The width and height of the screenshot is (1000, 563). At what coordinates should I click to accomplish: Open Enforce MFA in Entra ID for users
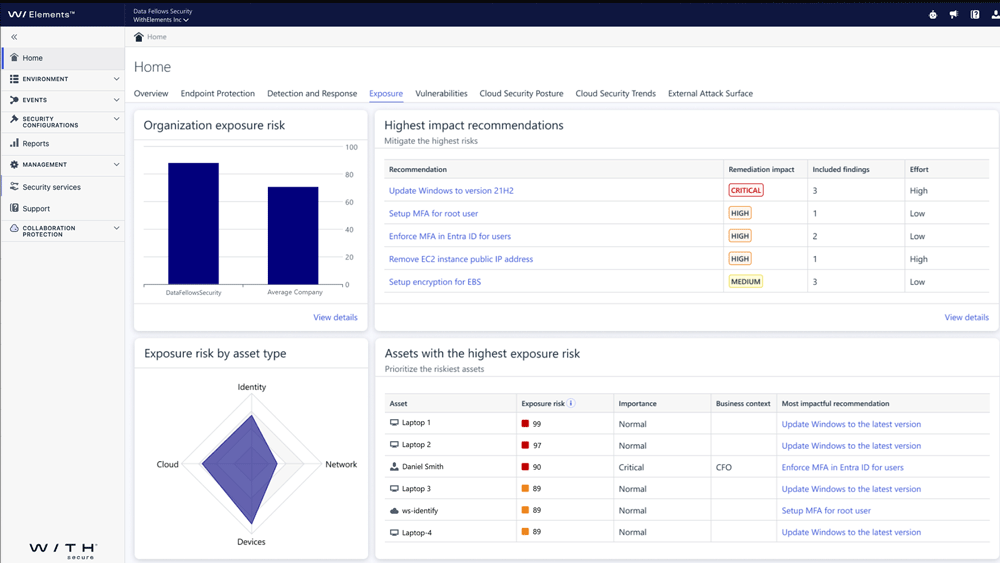[x=450, y=236]
